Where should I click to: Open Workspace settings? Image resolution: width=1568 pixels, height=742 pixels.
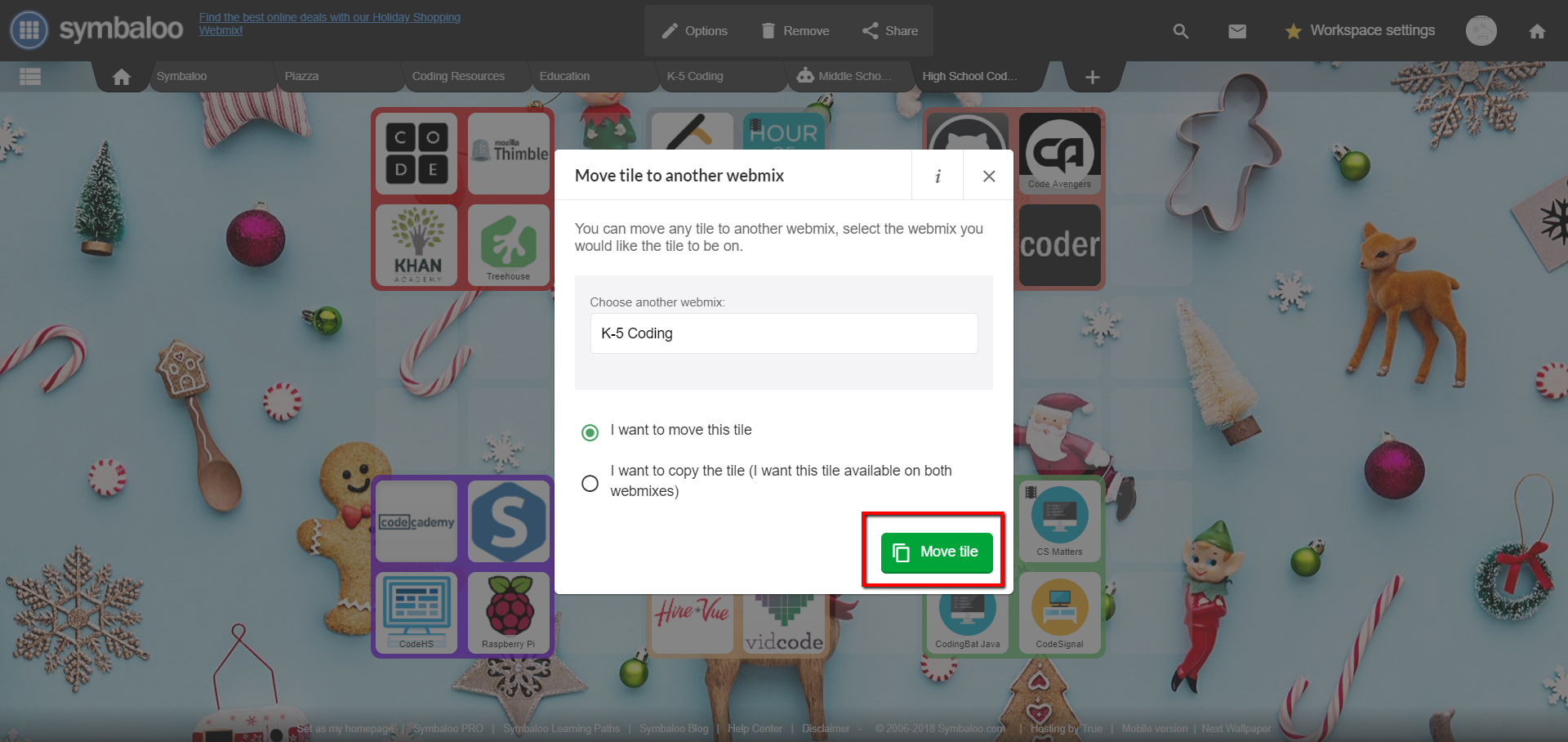pyautogui.click(x=1360, y=31)
